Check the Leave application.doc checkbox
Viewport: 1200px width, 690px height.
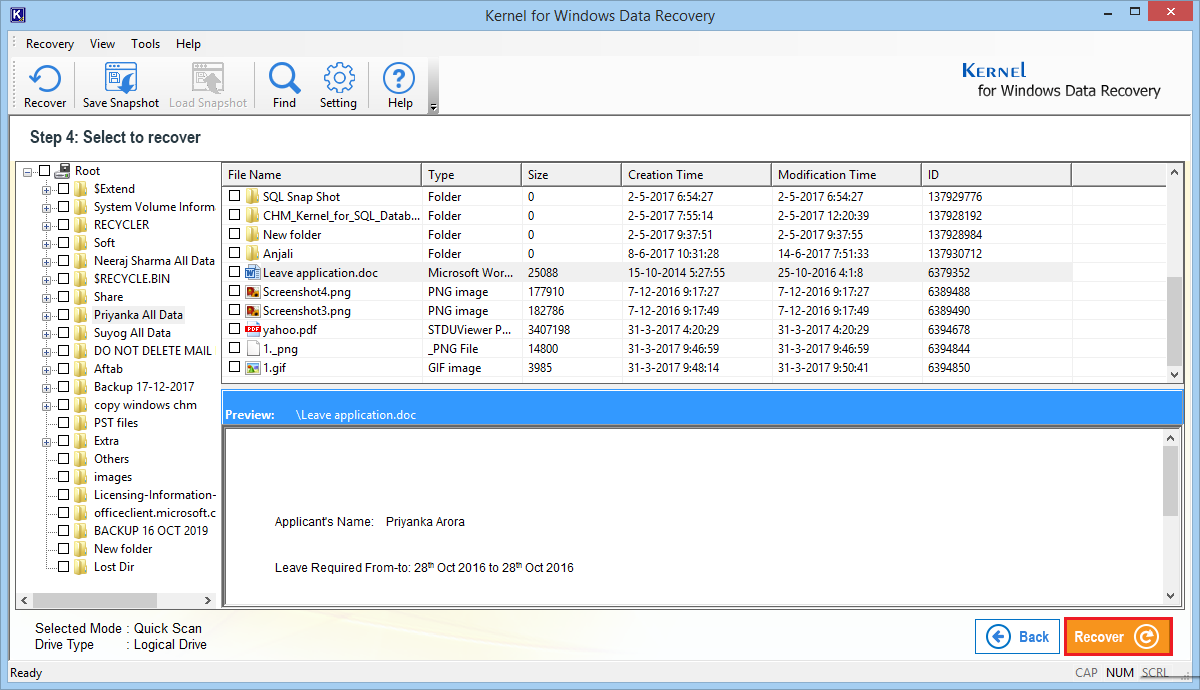tap(235, 273)
